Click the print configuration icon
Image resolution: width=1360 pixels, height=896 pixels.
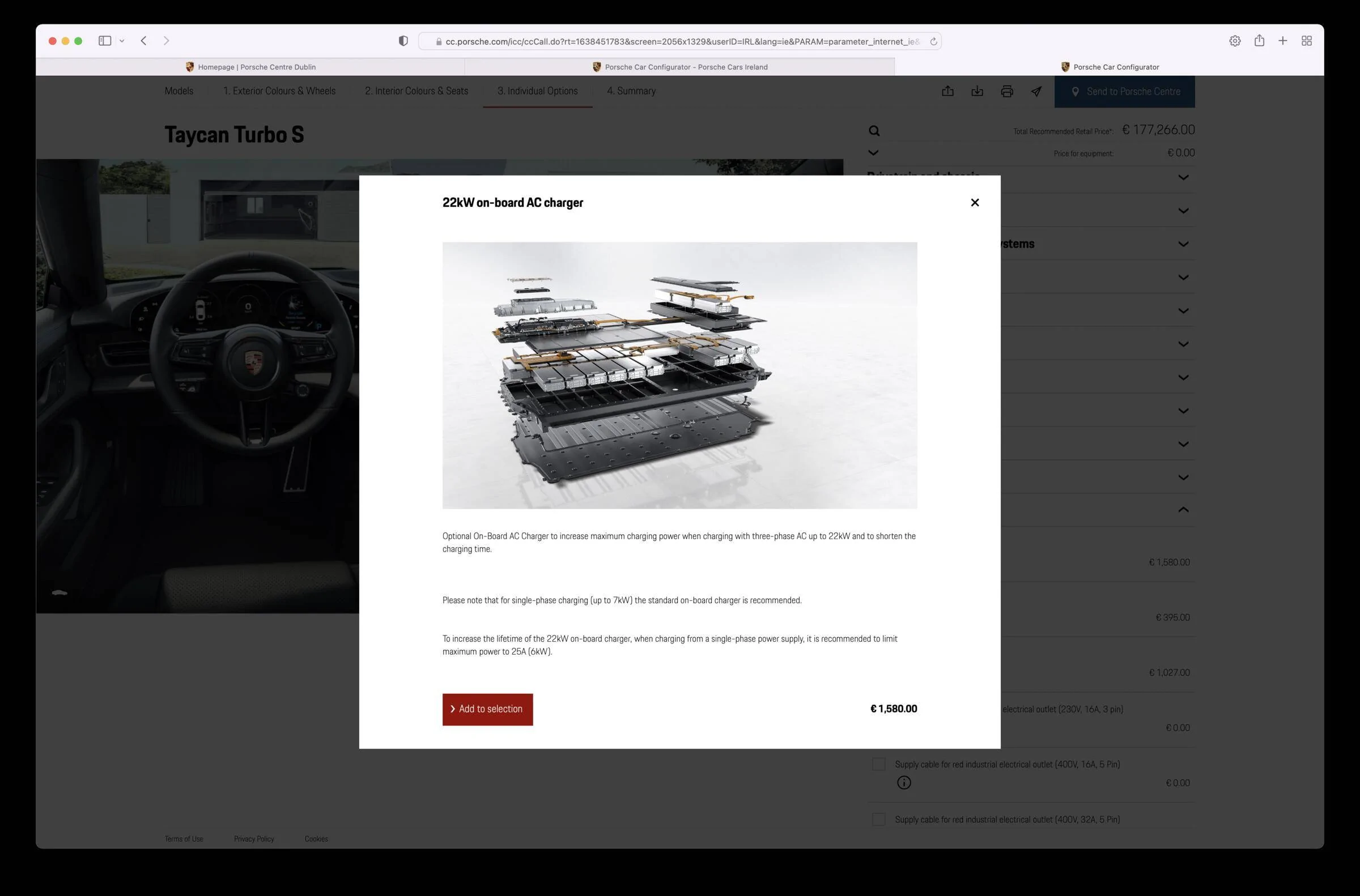coord(1007,91)
